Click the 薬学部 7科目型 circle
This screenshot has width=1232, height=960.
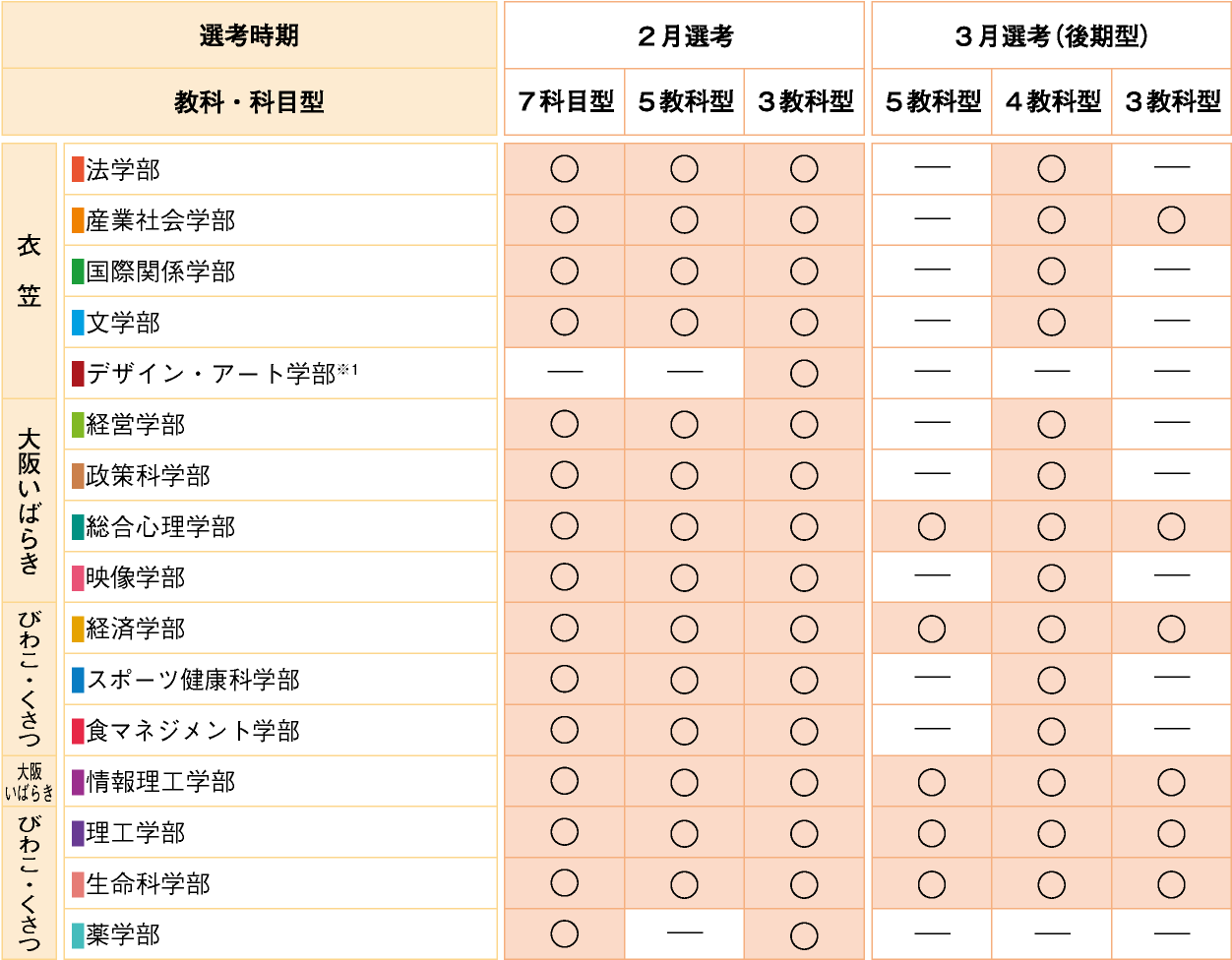(565, 931)
